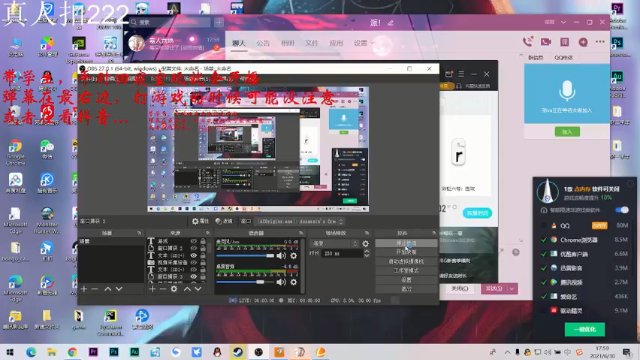This screenshot has height=360, width=640.
Task: Click the plus button beside QQ search
Action: click(x=219, y=22)
